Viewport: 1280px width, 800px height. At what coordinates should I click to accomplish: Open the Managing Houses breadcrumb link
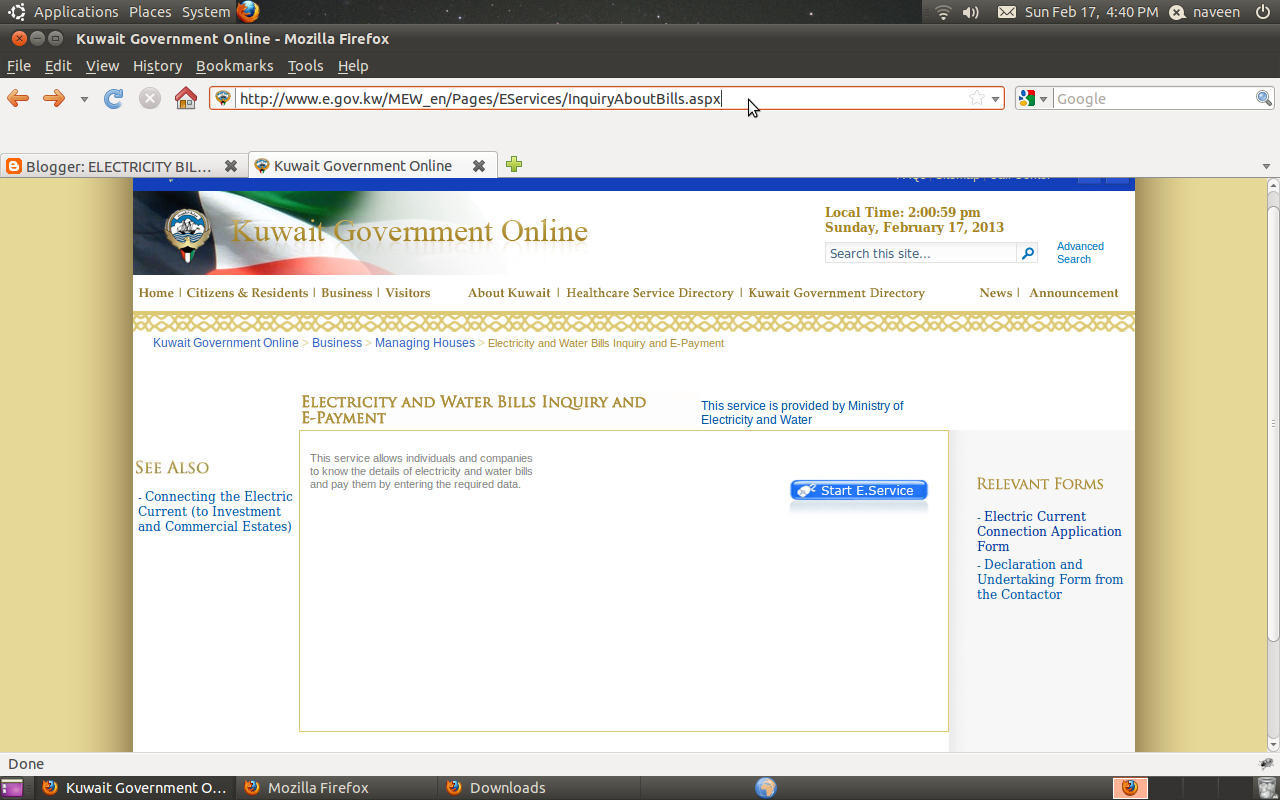(424, 342)
